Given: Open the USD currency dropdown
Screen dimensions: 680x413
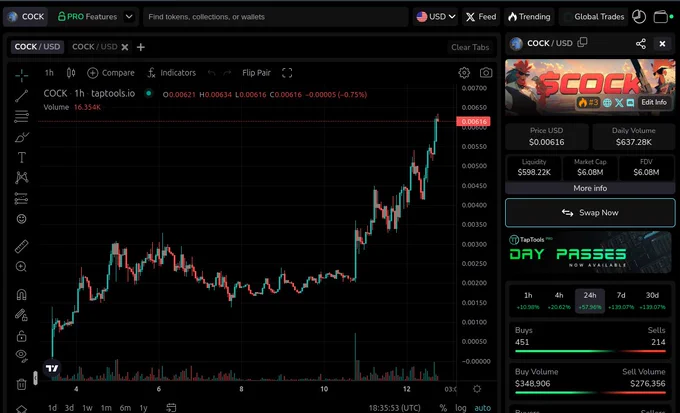Looking at the screenshot, I should pyautogui.click(x=435, y=16).
